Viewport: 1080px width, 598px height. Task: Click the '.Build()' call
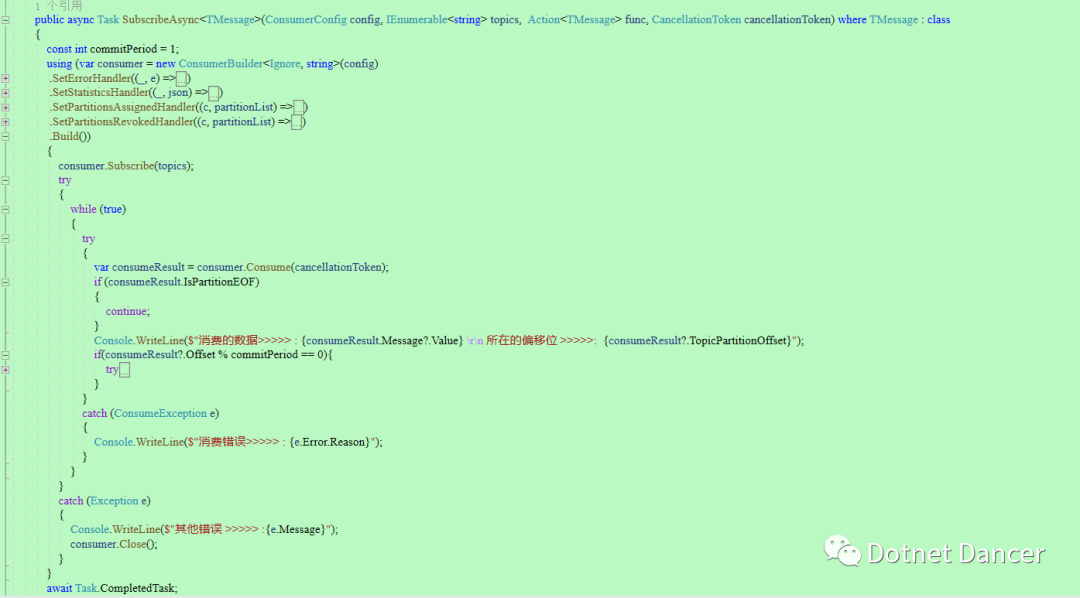pos(70,136)
